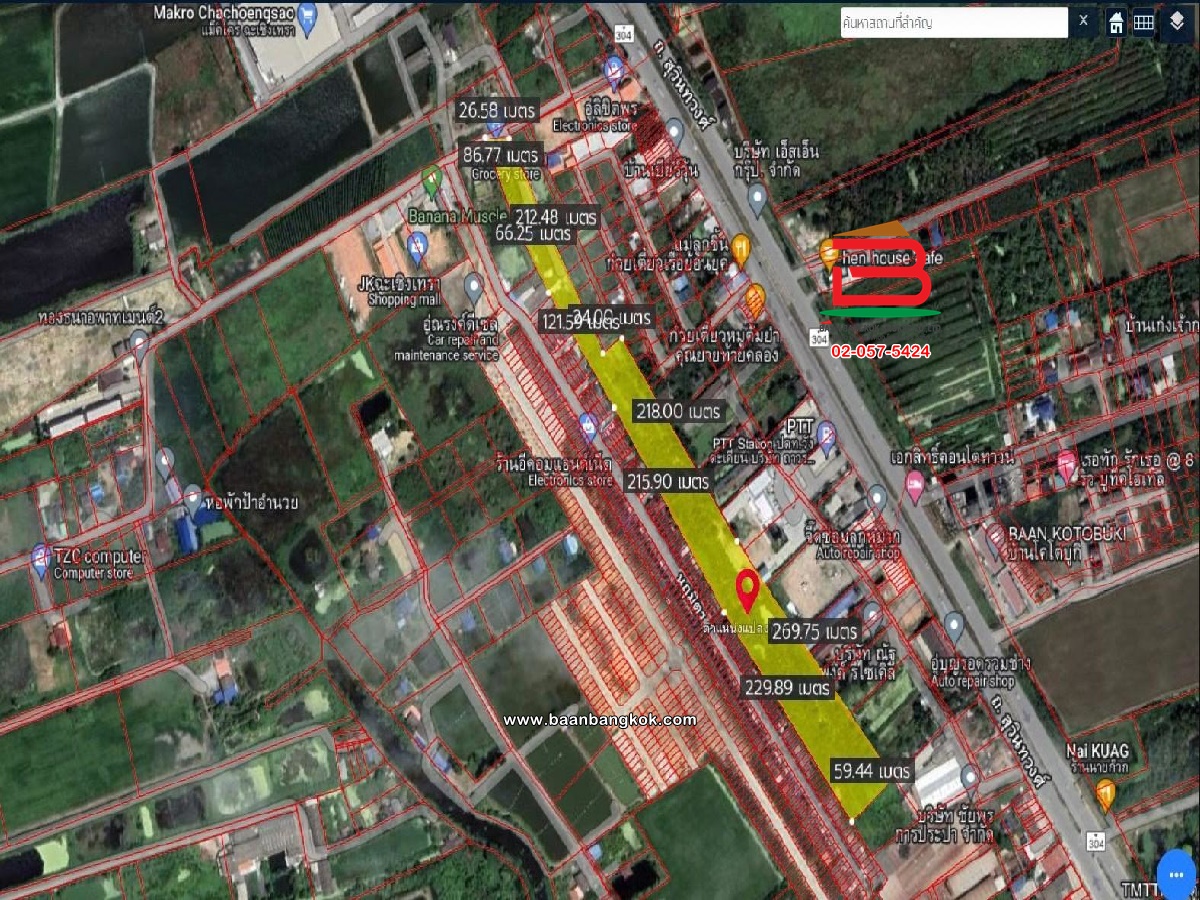Click the Banana Muscle green map marker
Viewport: 1200px width, 900px height.
tap(432, 180)
